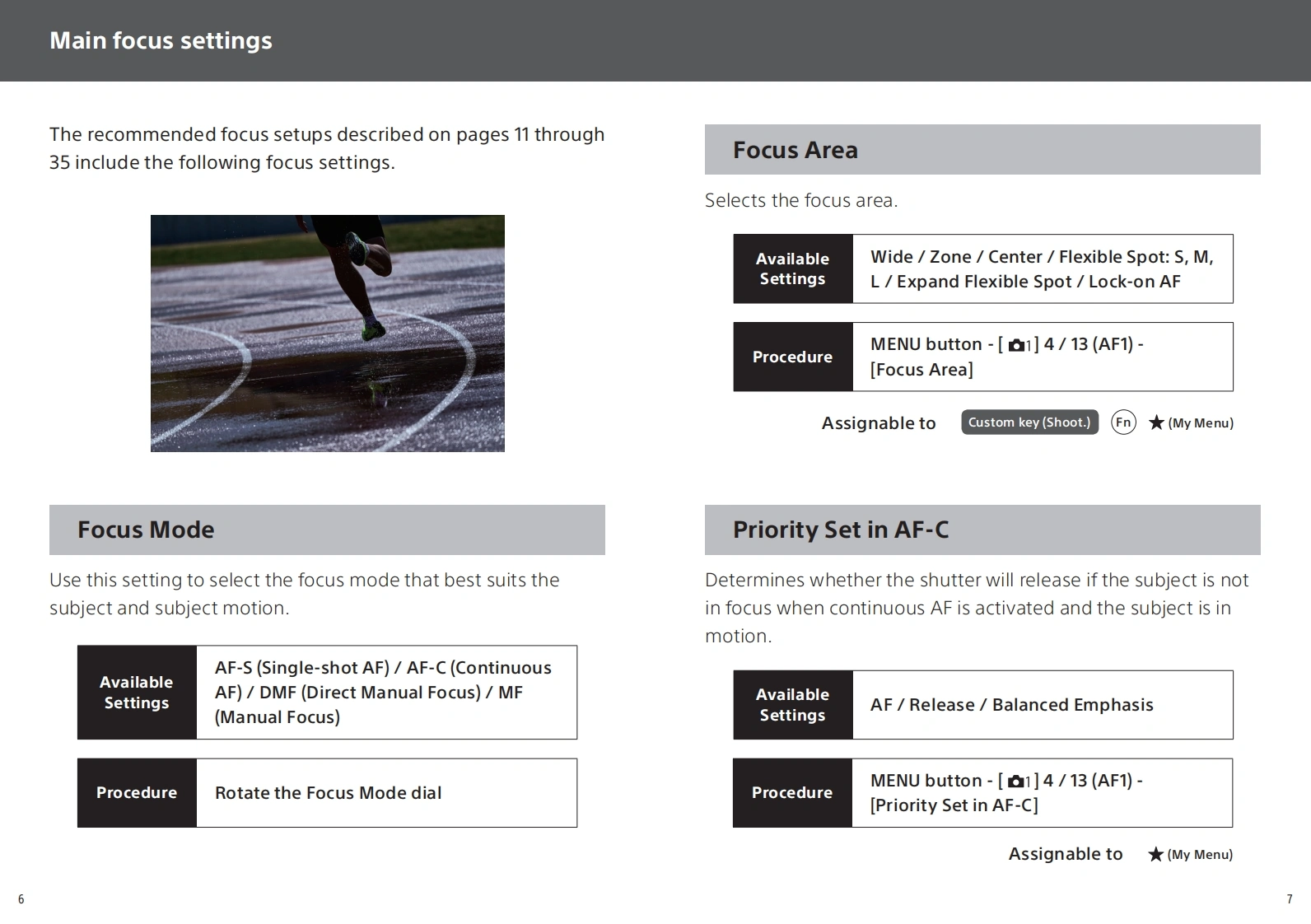This screenshot has height=924, width=1311.
Task: Click the Focus Area section heading
Action: (x=795, y=150)
